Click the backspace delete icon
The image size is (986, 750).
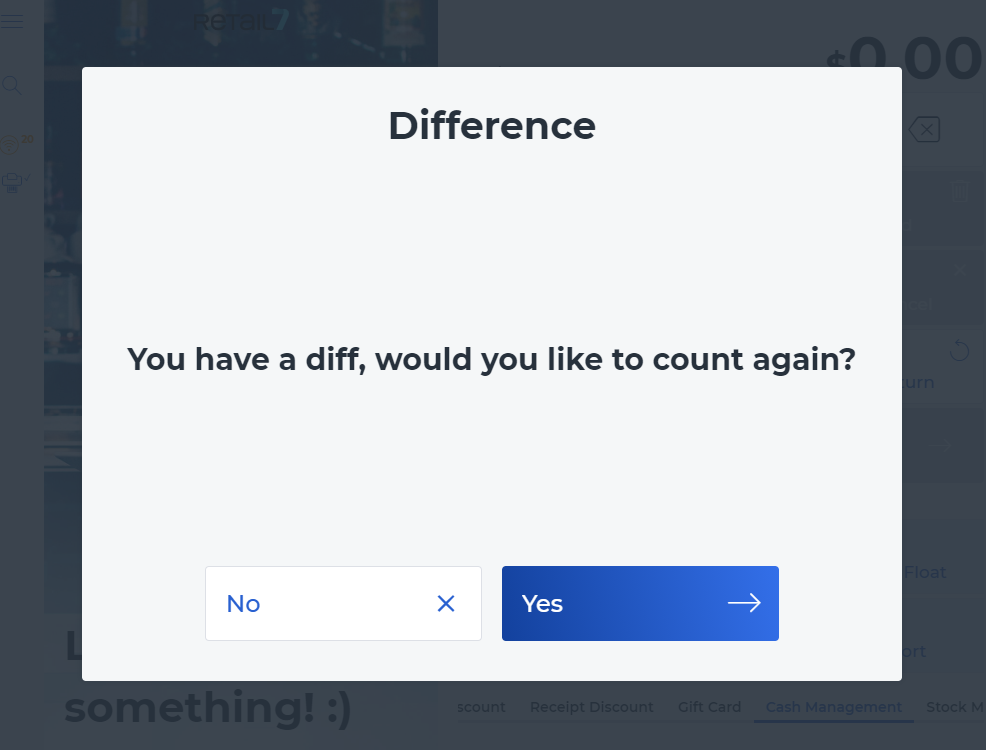point(924,130)
